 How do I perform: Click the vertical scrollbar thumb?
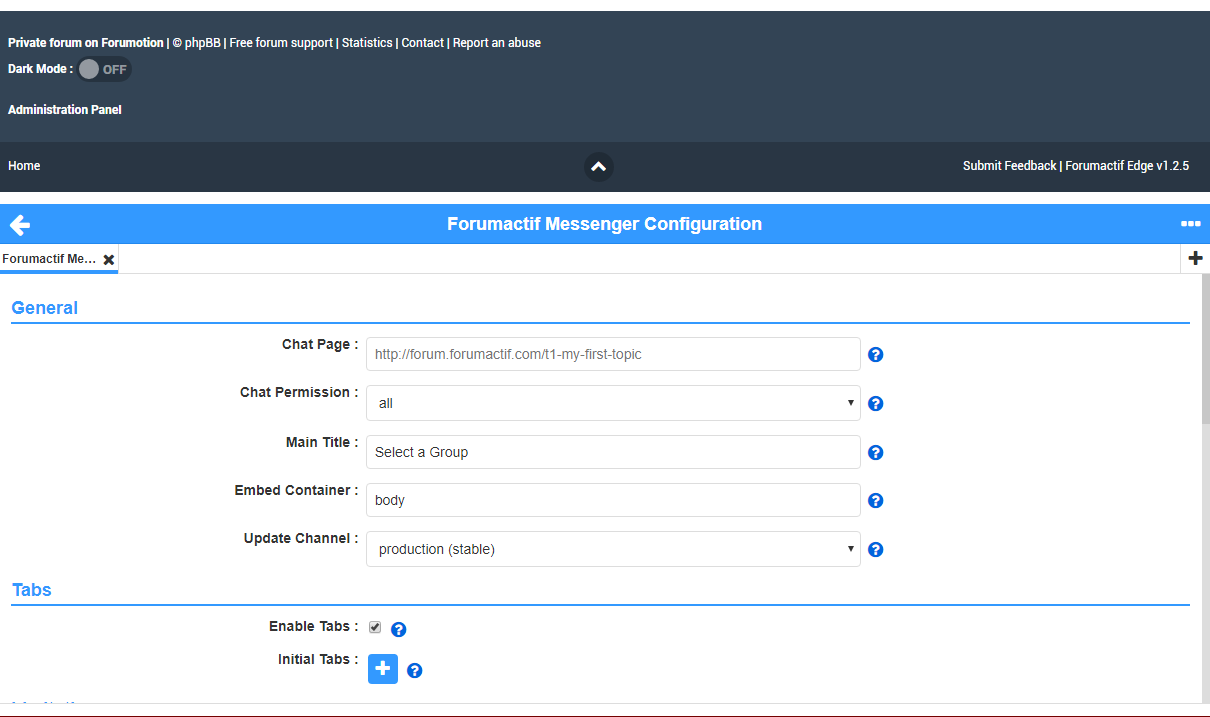click(x=1206, y=350)
